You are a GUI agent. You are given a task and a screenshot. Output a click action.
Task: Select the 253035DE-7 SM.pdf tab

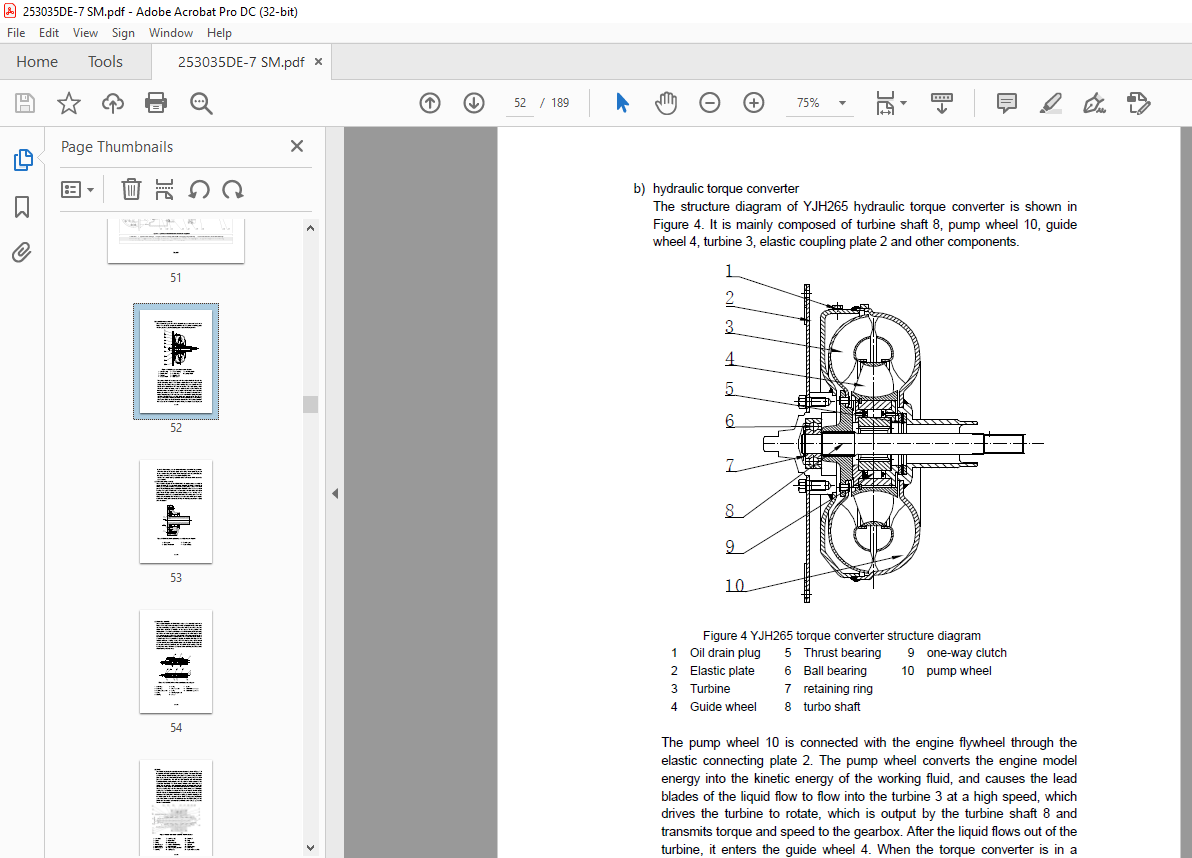click(241, 62)
